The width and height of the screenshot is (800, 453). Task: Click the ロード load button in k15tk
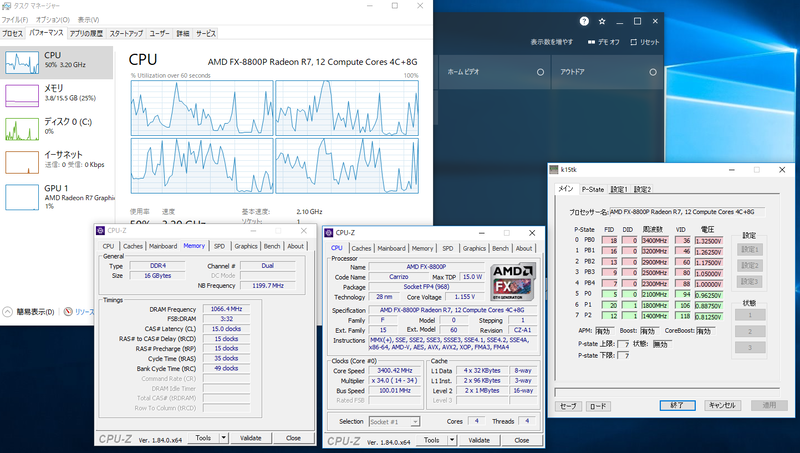(x=597, y=406)
